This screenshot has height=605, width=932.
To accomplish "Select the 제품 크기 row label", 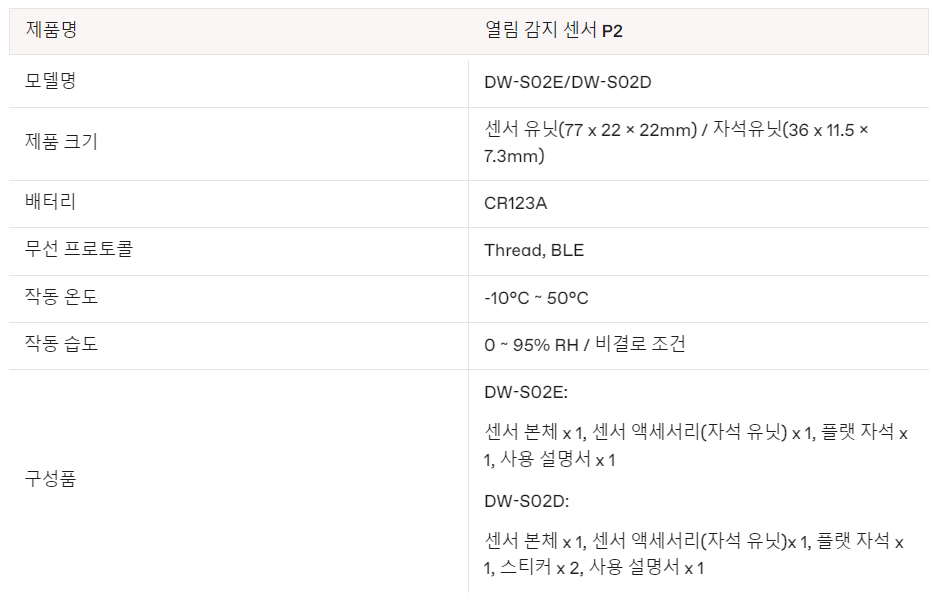I will (x=61, y=142).
